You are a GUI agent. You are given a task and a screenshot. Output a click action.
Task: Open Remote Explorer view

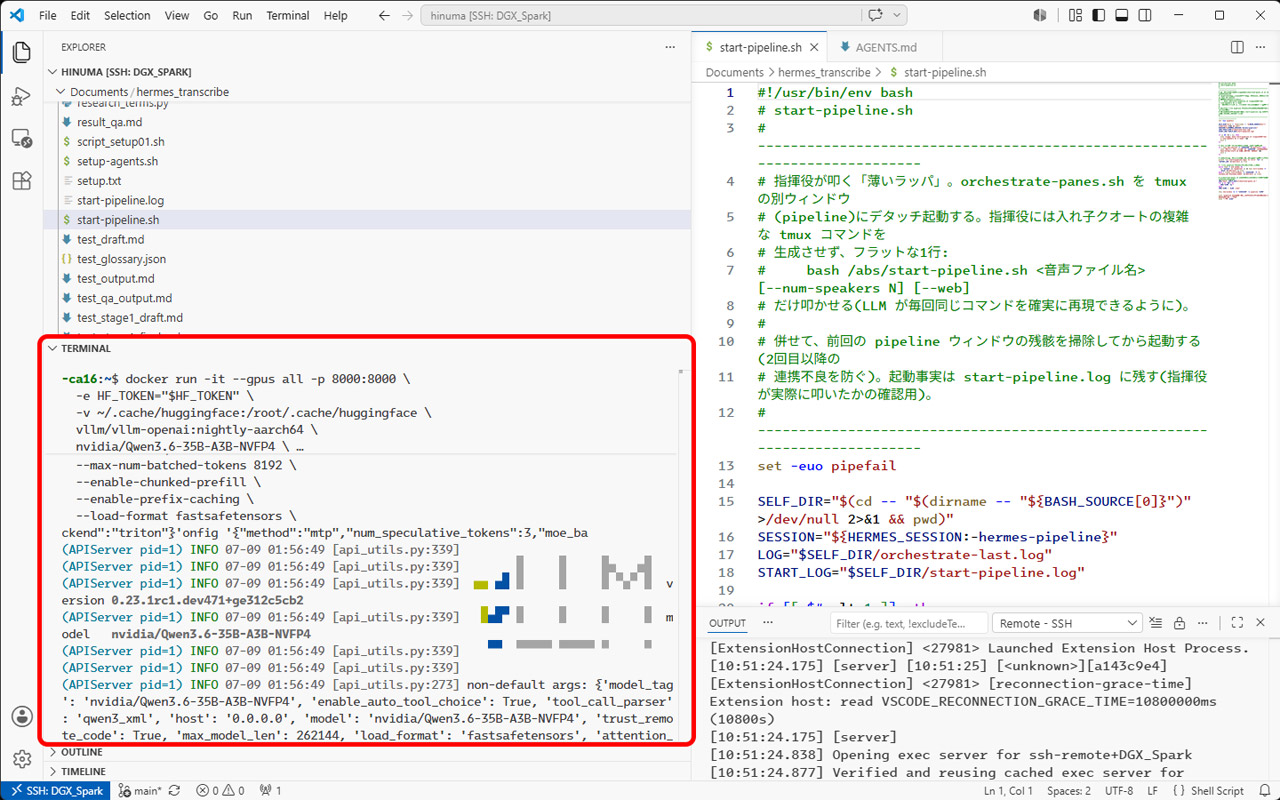[21, 138]
